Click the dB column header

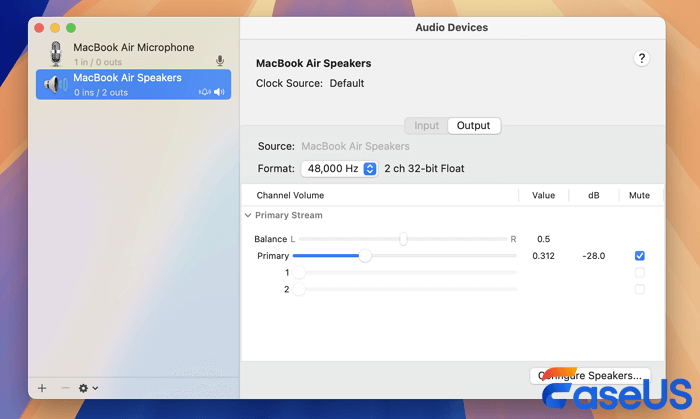(x=593, y=195)
